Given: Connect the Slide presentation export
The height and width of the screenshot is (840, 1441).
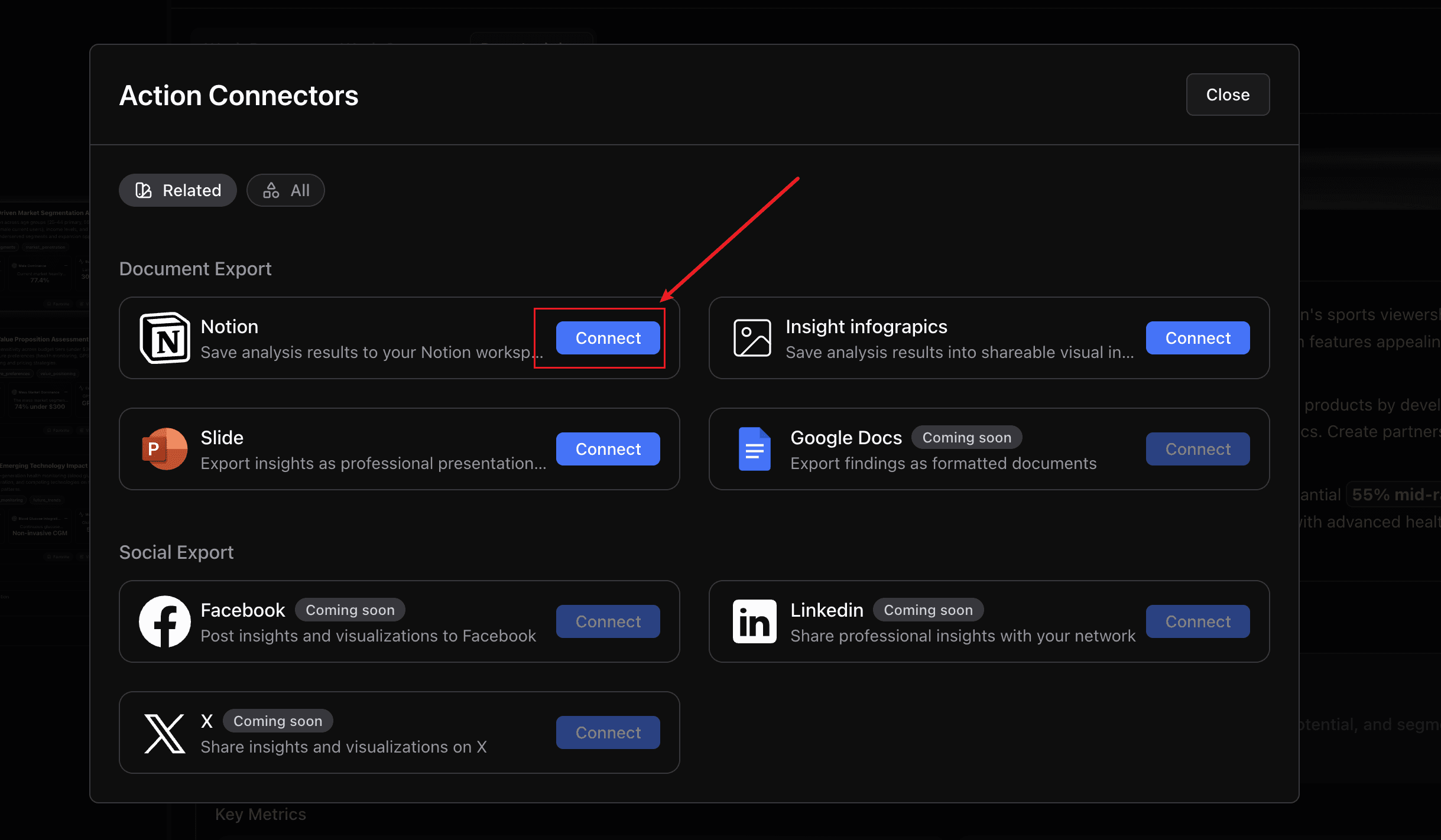Looking at the screenshot, I should [608, 449].
